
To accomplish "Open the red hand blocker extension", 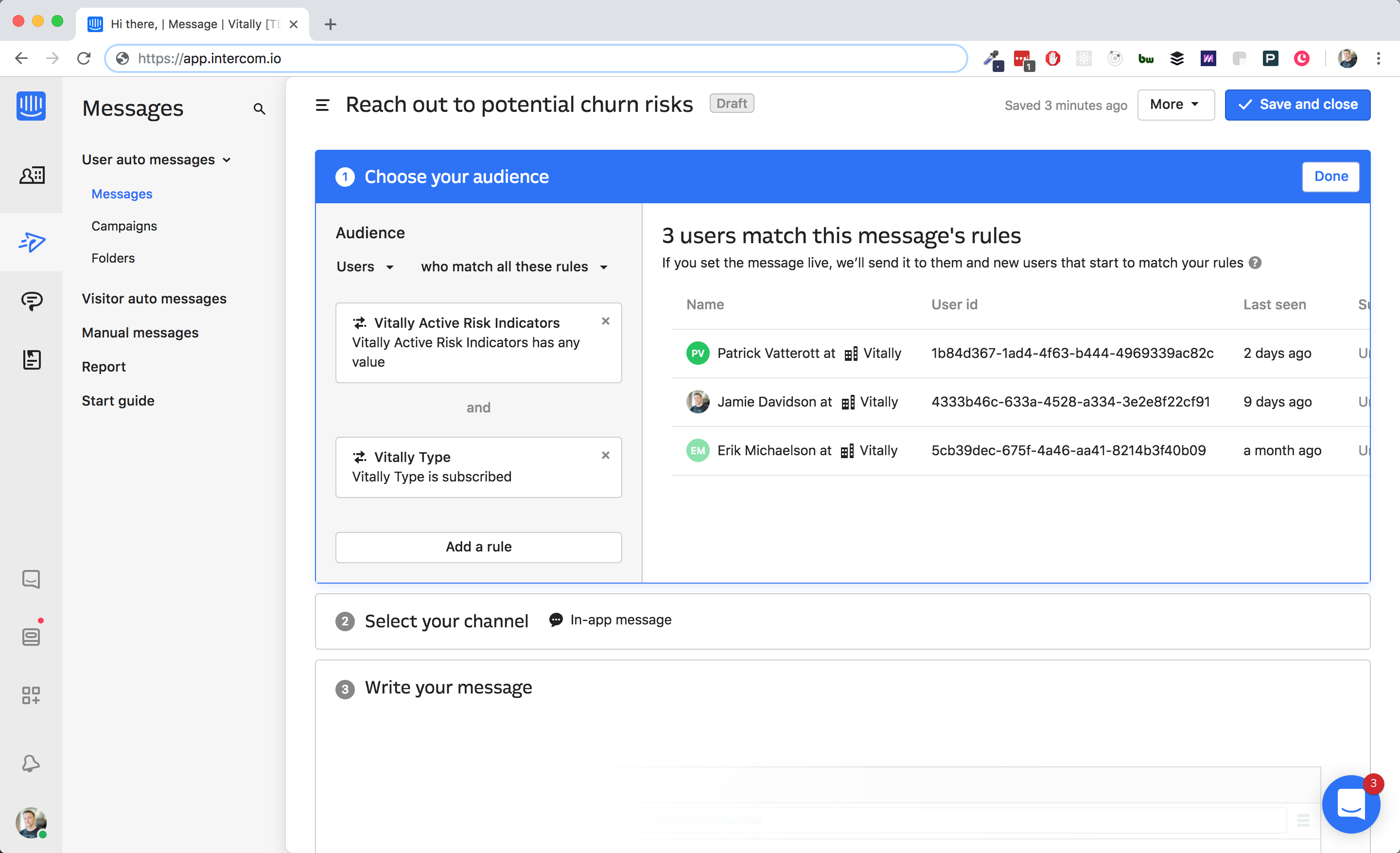I will pyautogui.click(x=1053, y=58).
